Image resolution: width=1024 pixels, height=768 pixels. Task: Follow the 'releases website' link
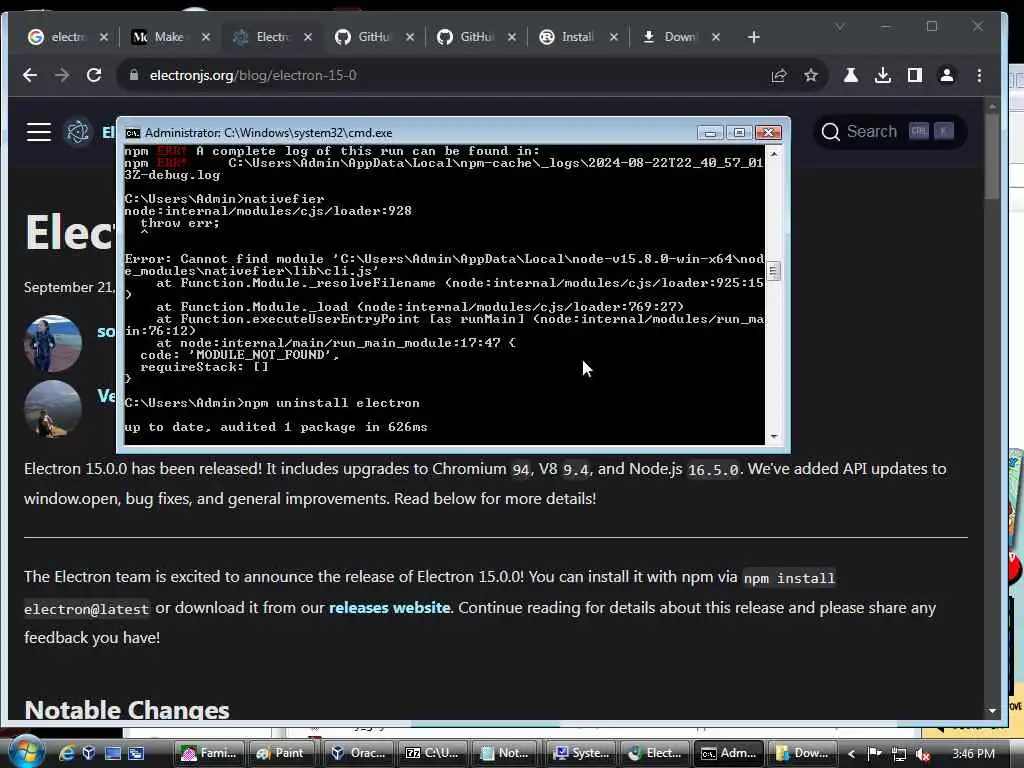click(x=390, y=607)
